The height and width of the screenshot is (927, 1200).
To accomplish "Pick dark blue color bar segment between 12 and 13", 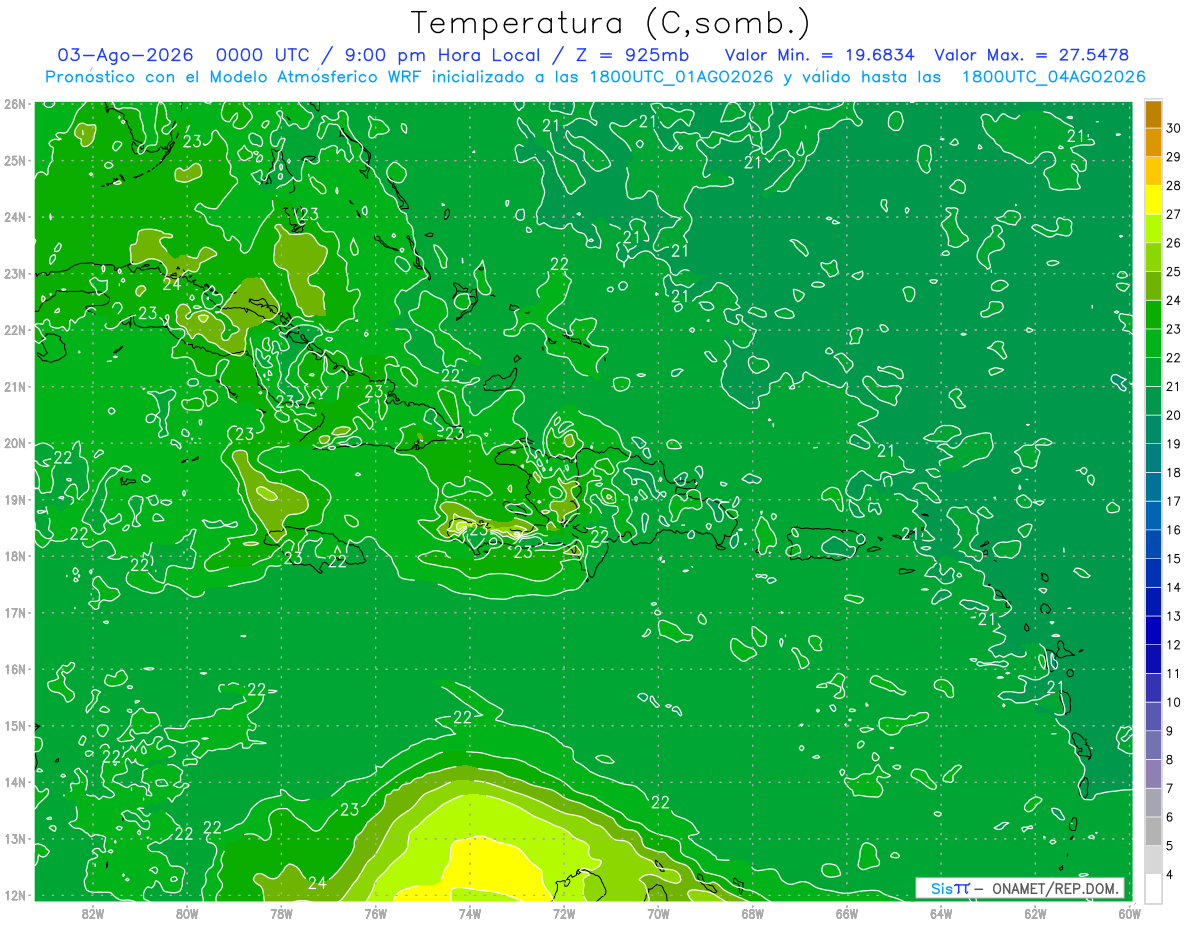I will (x=1153, y=630).
